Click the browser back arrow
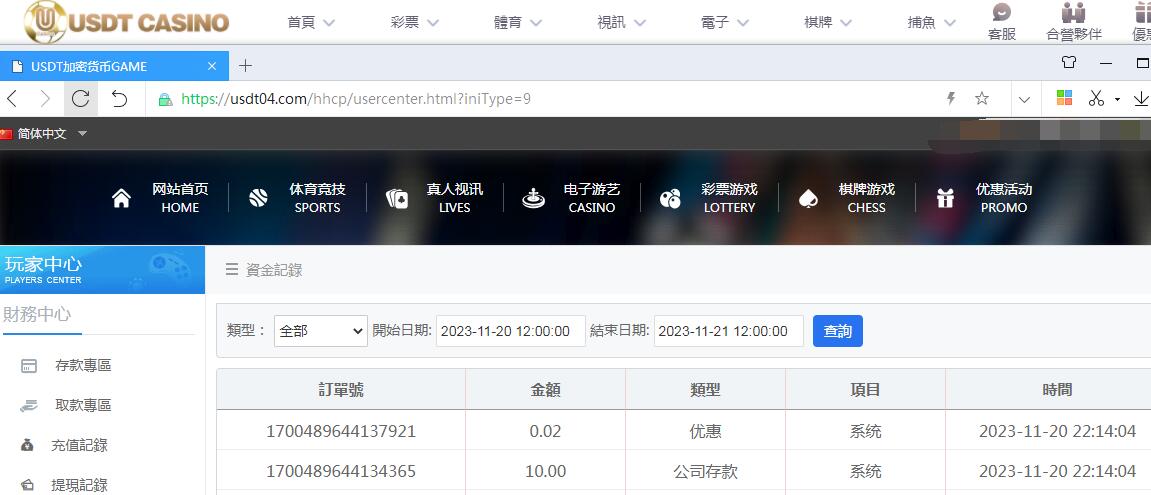1151x495 pixels. pyautogui.click(x=12, y=98)
